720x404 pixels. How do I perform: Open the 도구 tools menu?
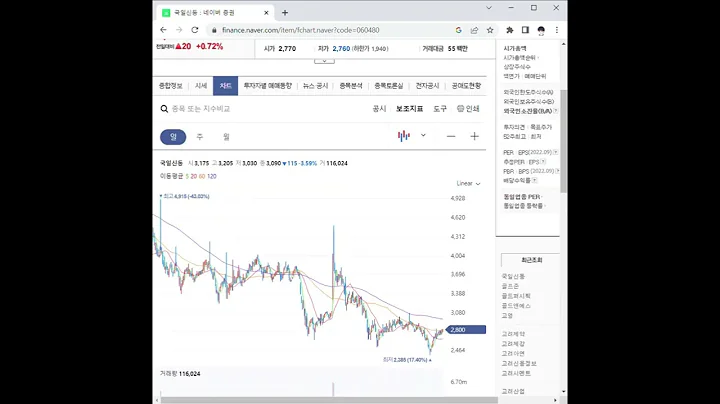coord(440,109)
